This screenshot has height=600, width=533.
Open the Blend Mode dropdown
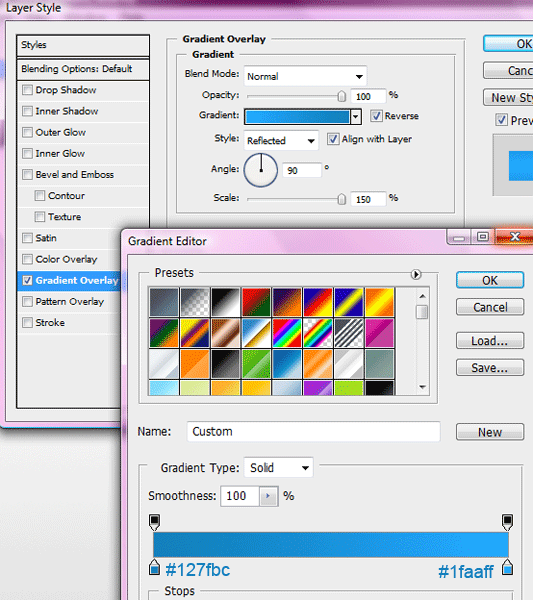click(305, 76)
